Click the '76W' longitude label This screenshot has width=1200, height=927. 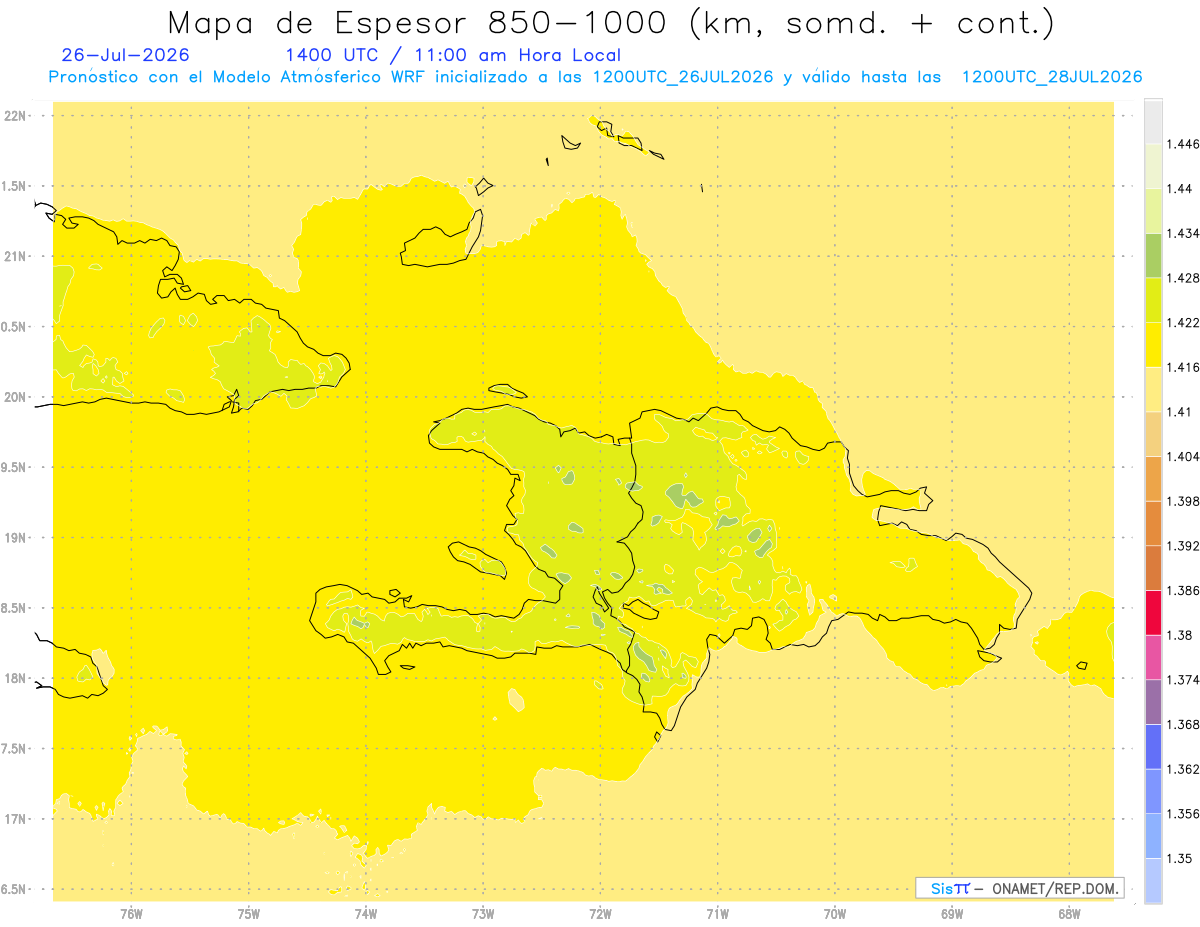[131, 913]
